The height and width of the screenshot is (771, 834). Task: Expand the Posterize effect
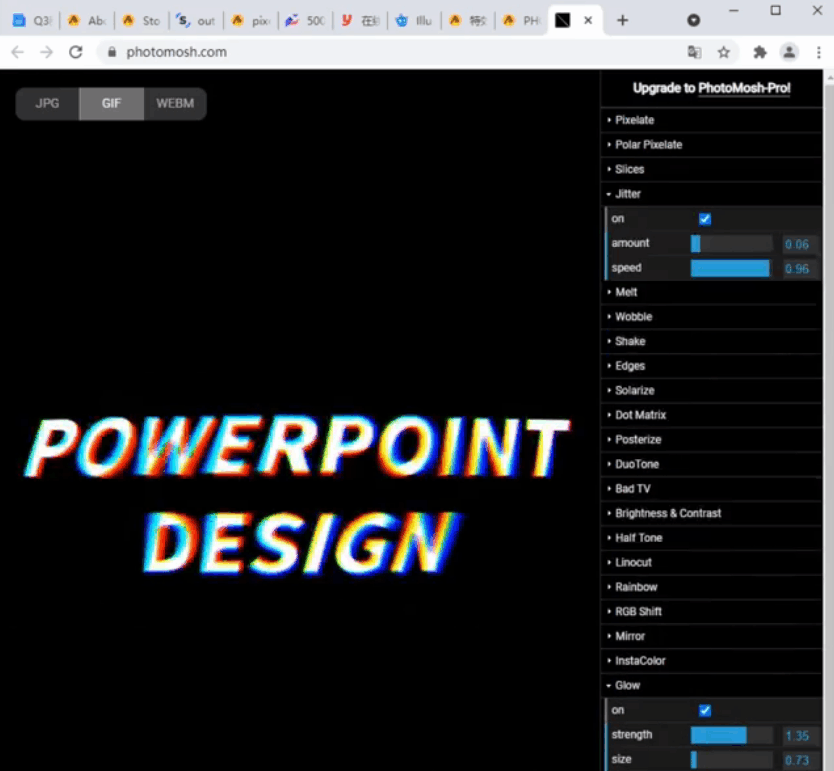(x=711, y=440)
